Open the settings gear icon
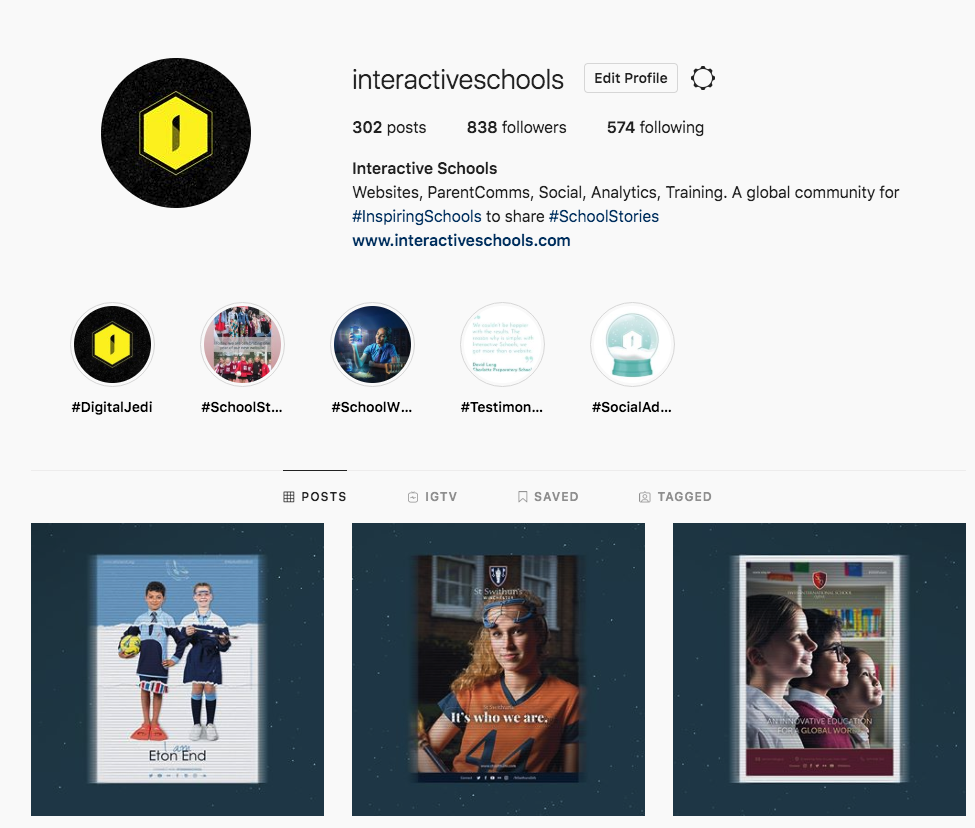The image size is (975, 828). pyautogui.click(x=703, y=78)
